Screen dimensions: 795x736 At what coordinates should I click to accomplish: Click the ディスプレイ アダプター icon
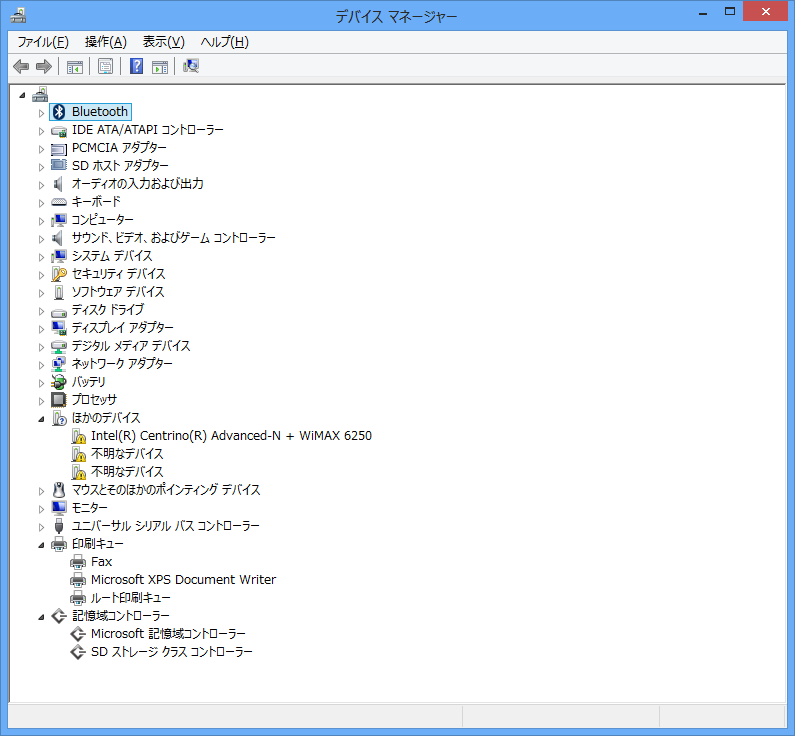[x=59, y=328]
